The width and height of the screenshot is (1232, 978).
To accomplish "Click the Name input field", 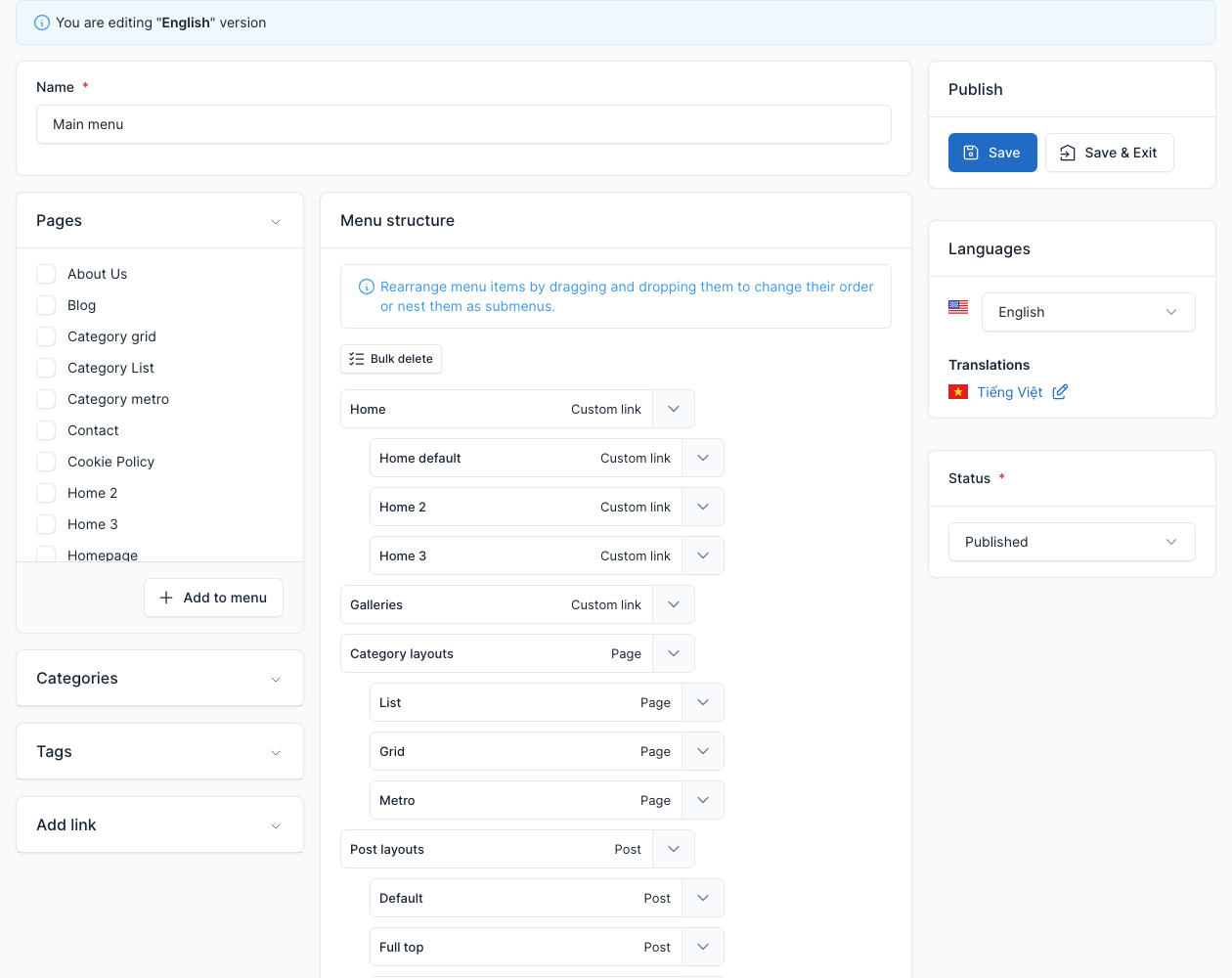I will pos(463,124).
